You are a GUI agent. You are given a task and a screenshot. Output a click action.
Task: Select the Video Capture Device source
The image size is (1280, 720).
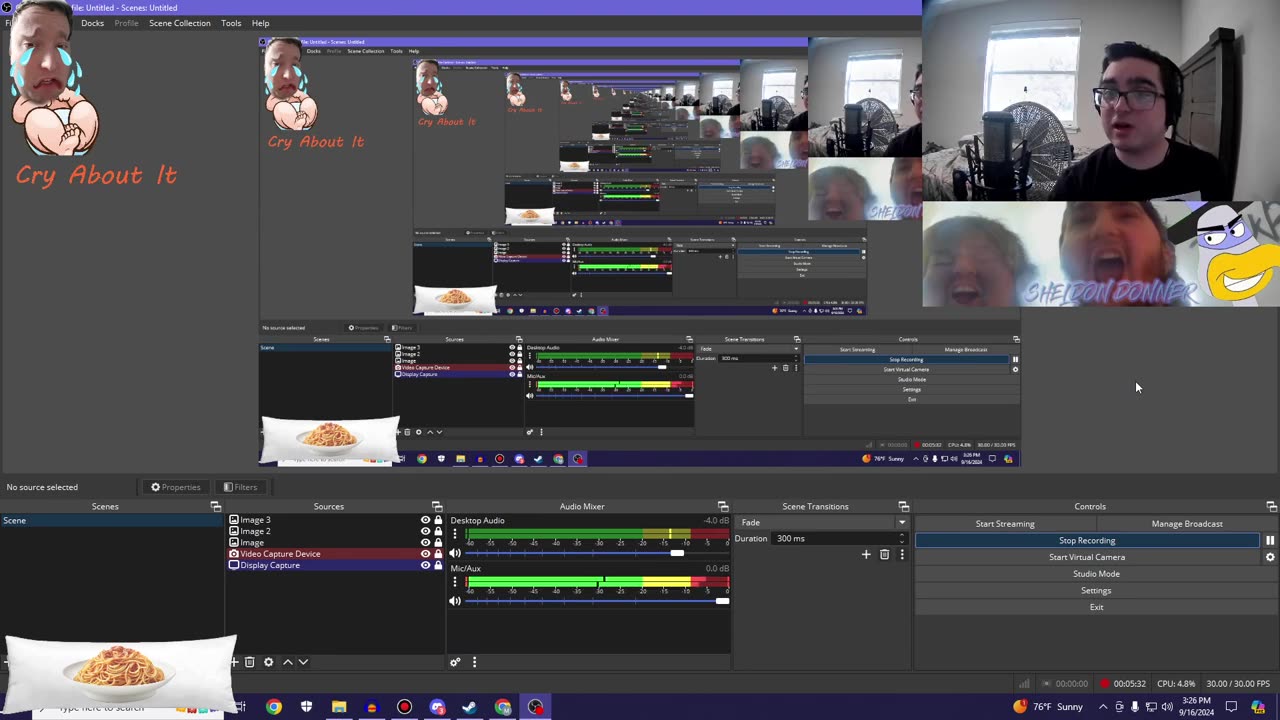coord(280,554)
